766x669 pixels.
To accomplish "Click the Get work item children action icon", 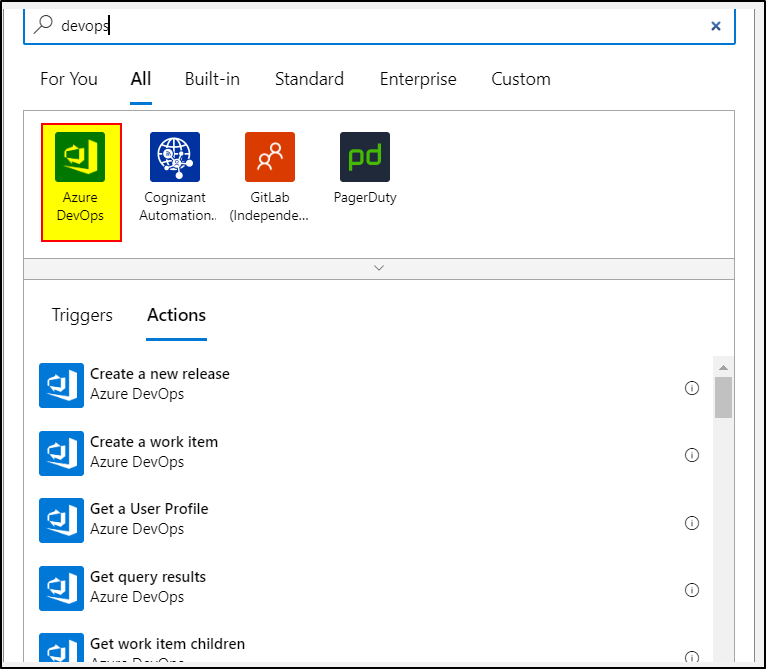I will pyautogui.click(x=62, y=648).
